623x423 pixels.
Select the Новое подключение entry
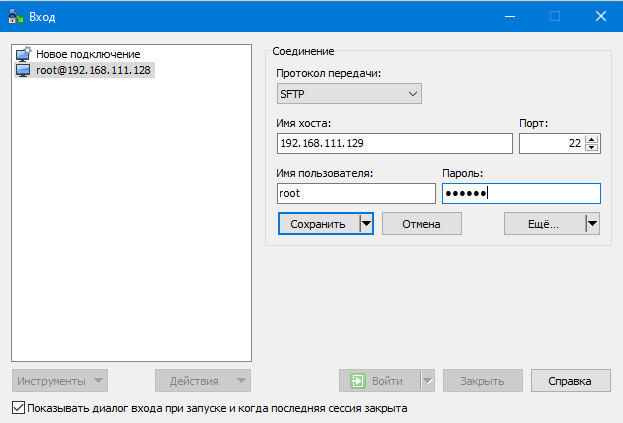click(88, 54)
